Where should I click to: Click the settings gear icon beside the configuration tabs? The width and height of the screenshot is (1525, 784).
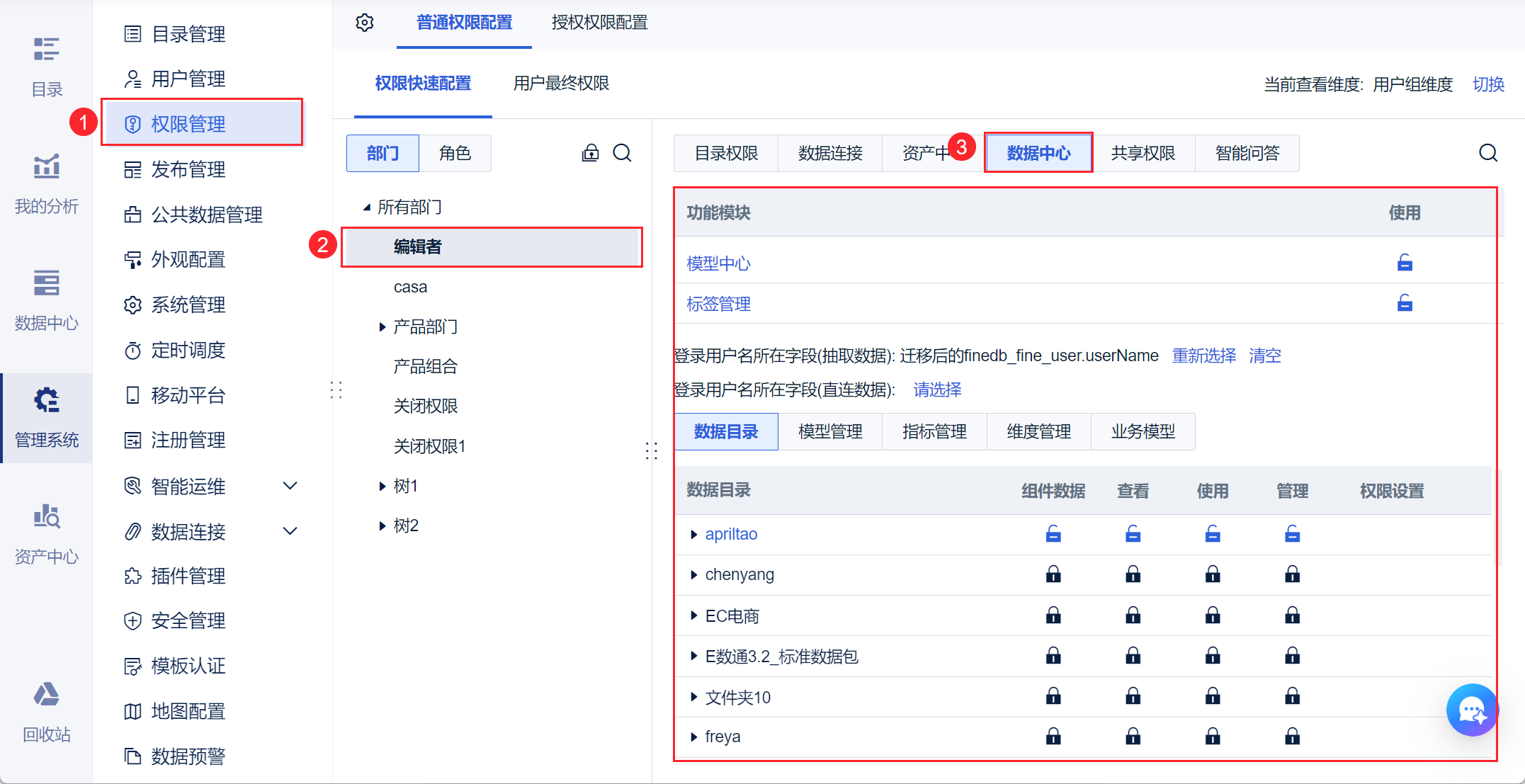(x=364, y=23)
